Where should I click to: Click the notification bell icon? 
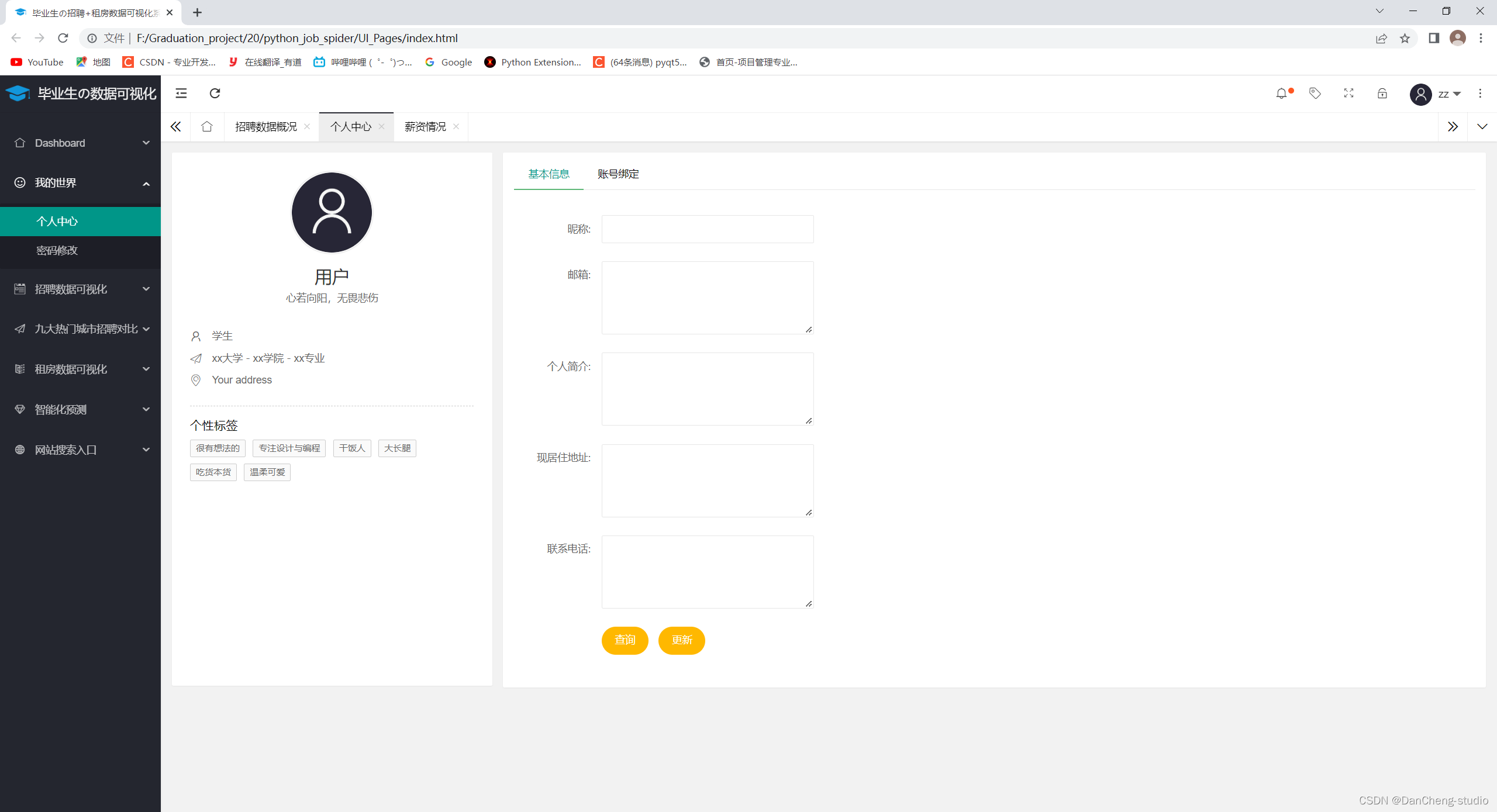click(x=1281, y=93)
